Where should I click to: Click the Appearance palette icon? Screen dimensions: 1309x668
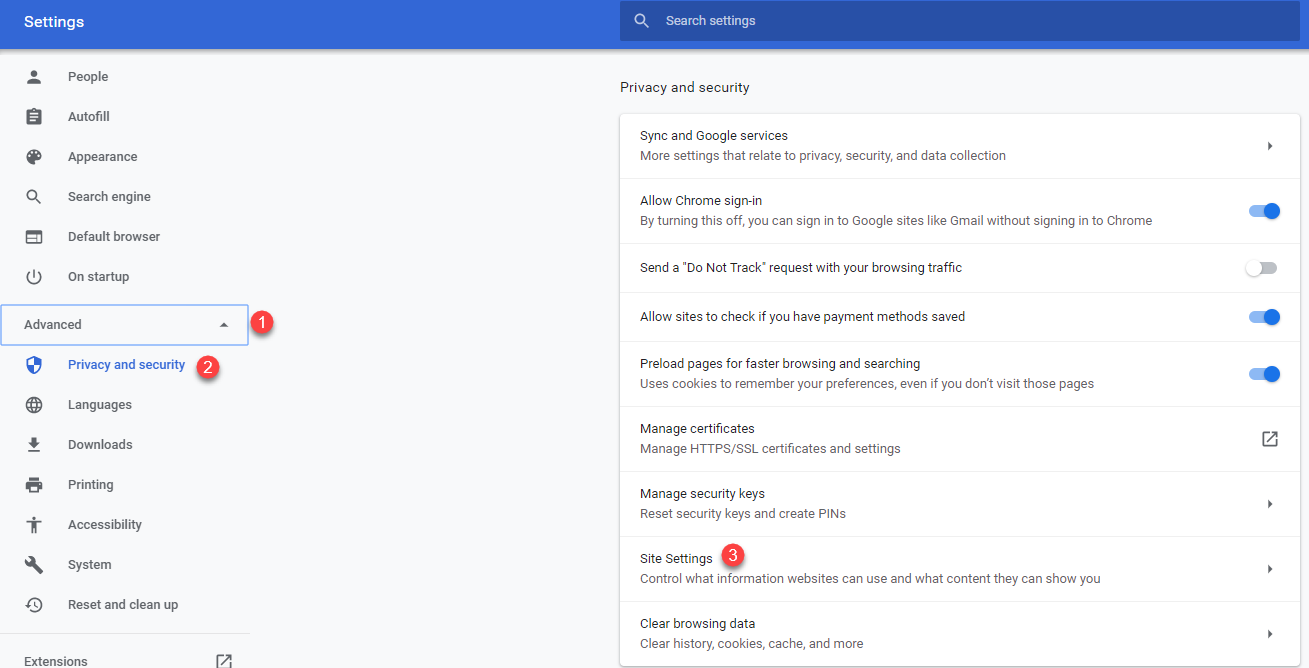pyautogui.click(x=34, y=157)
